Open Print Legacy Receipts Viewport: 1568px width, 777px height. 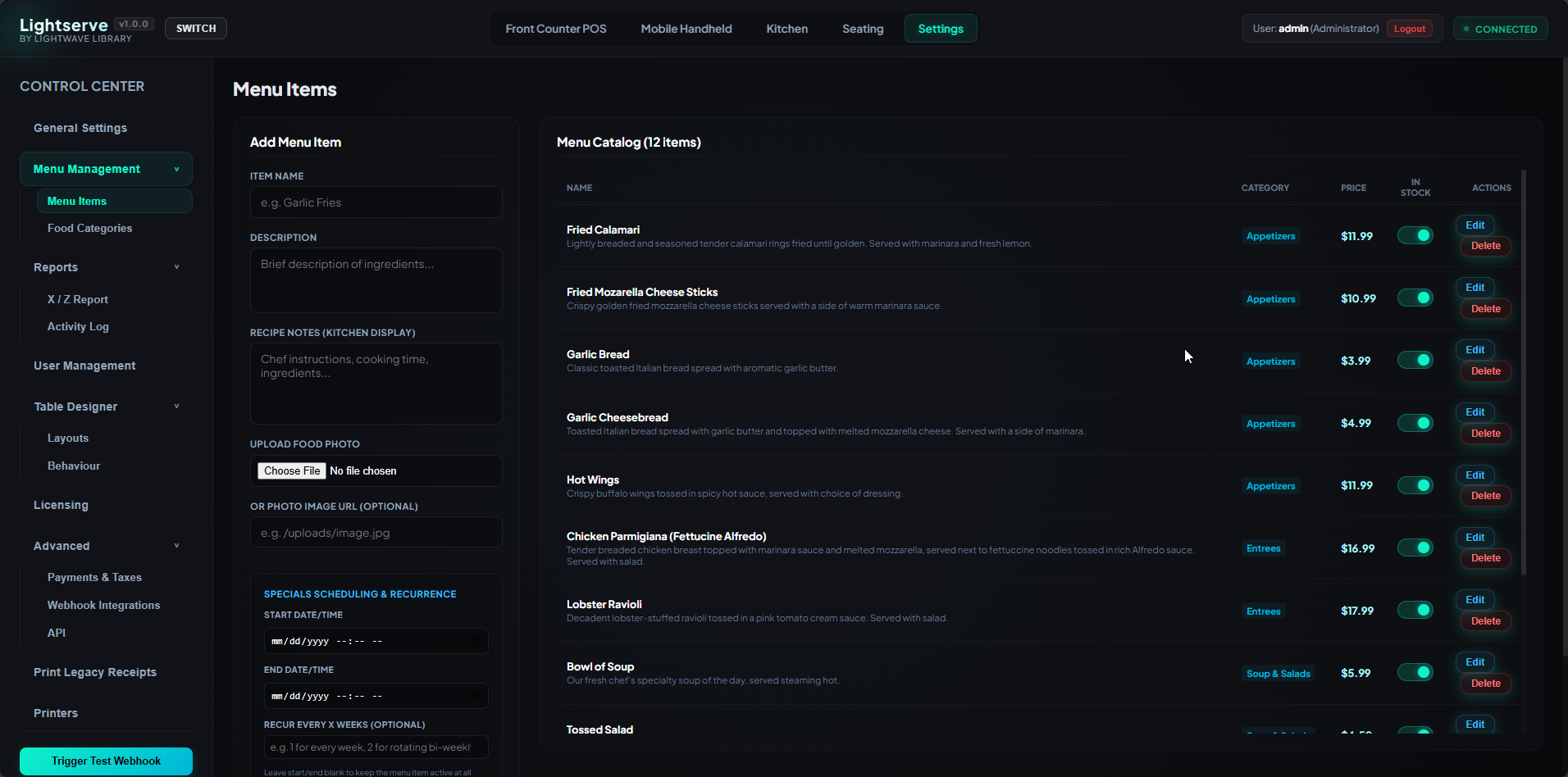click(95, 672)
